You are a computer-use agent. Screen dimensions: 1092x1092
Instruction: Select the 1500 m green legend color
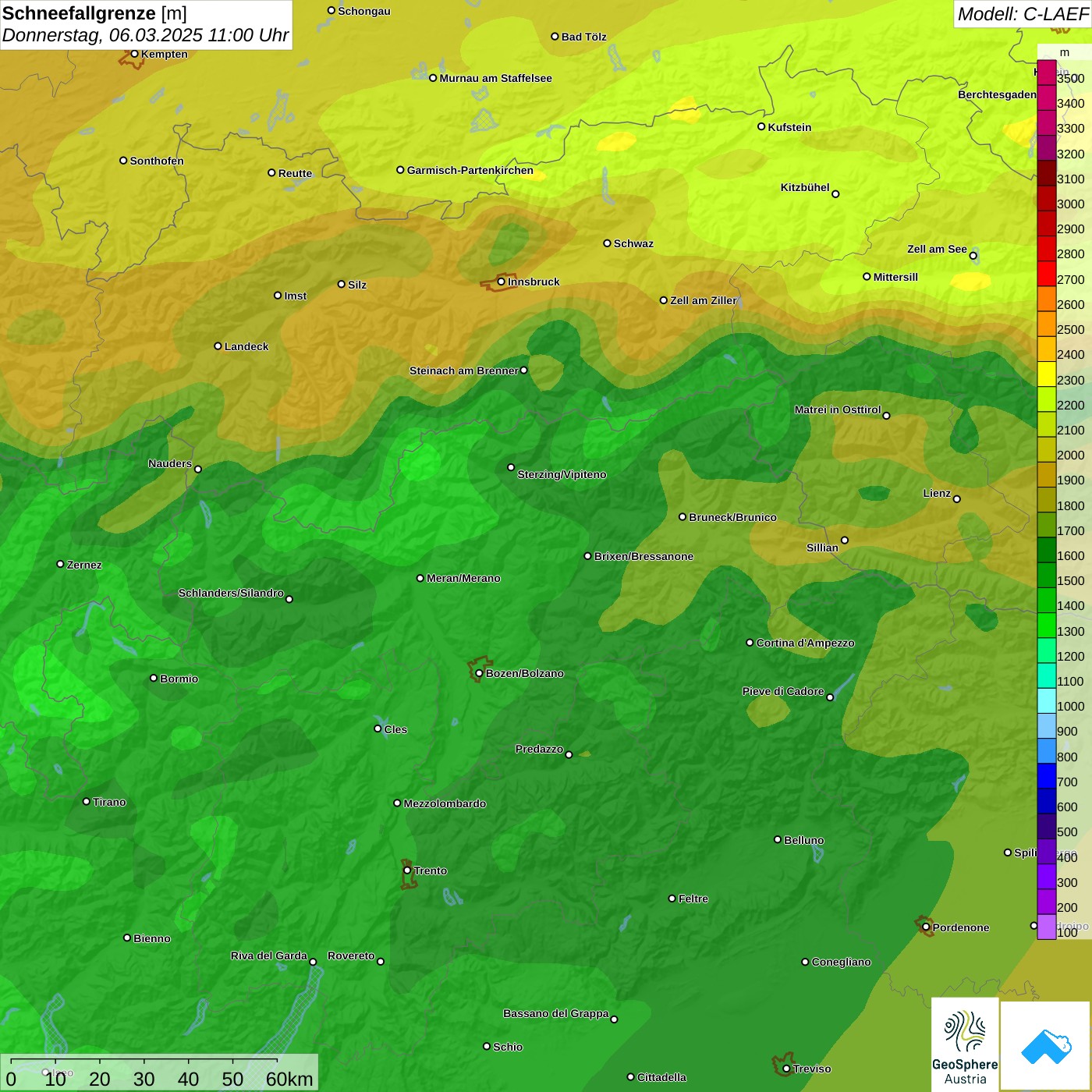[x=1047, y=574]
